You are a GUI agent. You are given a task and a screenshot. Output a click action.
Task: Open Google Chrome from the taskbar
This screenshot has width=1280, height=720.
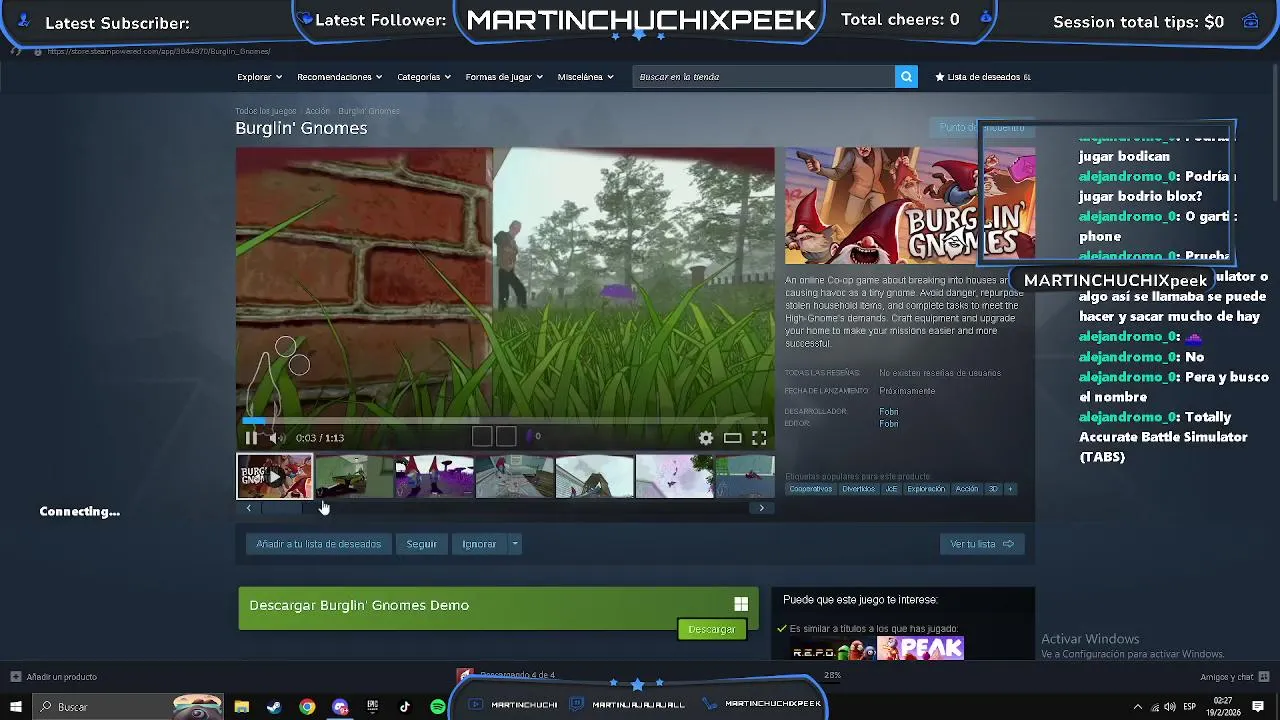pyautogui.click(x=307, y=707)
